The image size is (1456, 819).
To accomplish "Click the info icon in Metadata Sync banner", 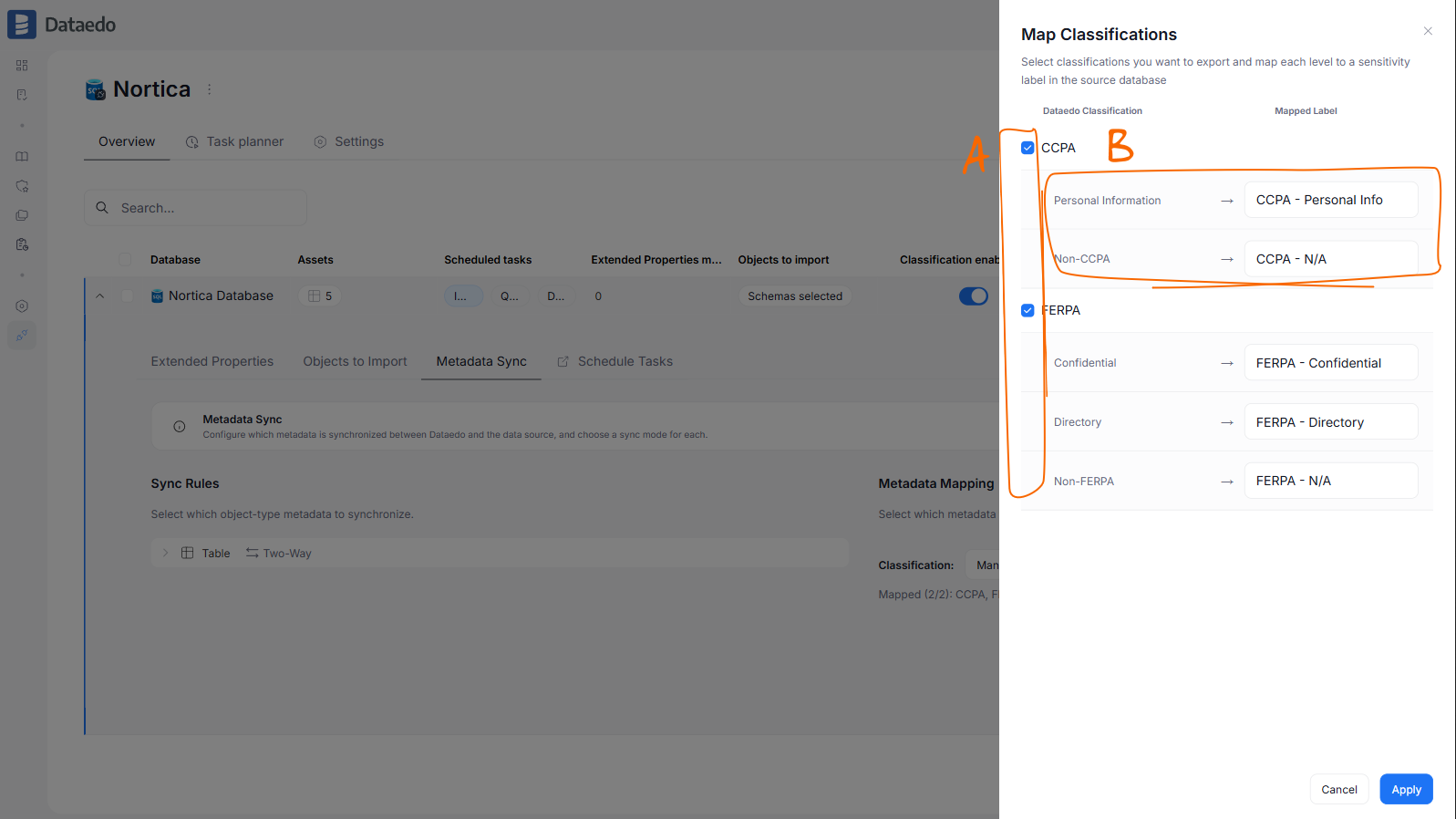I will click(180, 426).
